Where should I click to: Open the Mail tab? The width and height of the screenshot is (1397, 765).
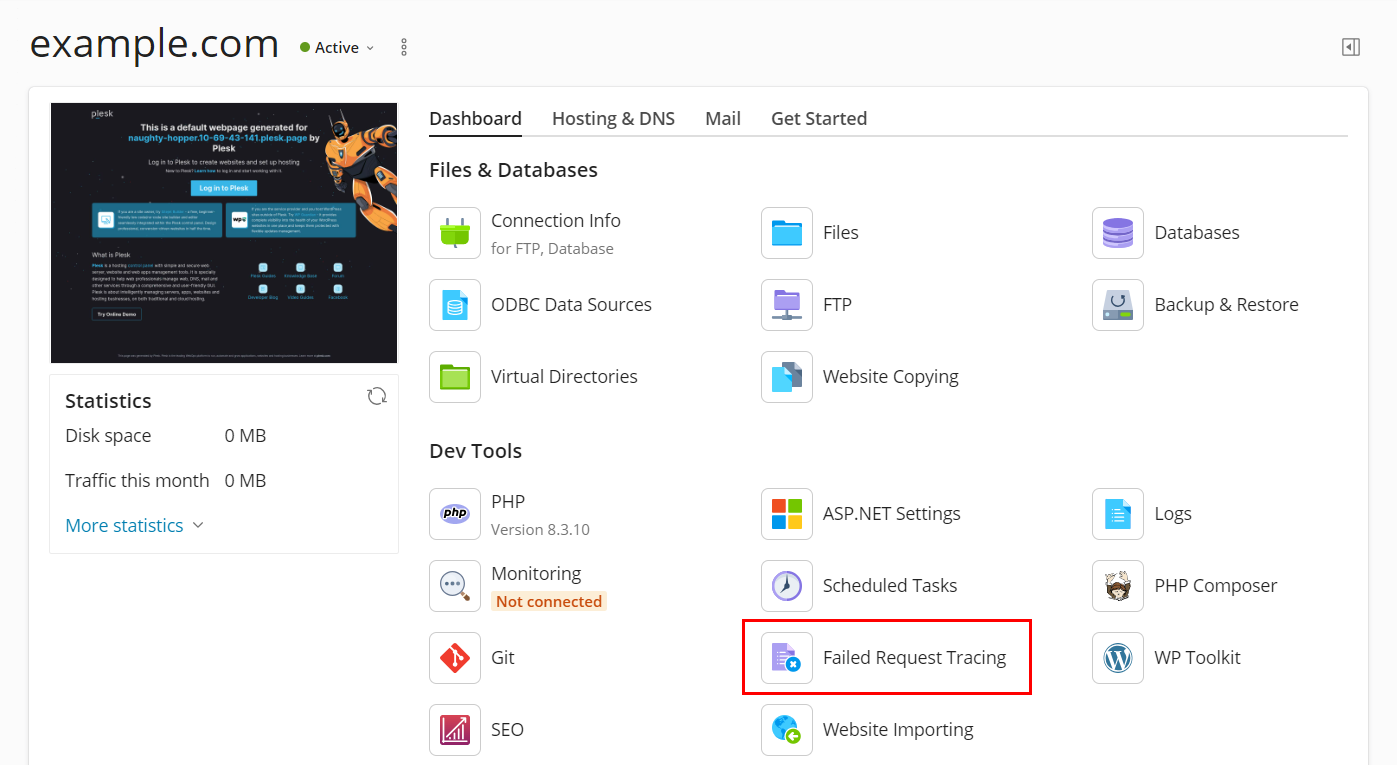click(722, 119)
